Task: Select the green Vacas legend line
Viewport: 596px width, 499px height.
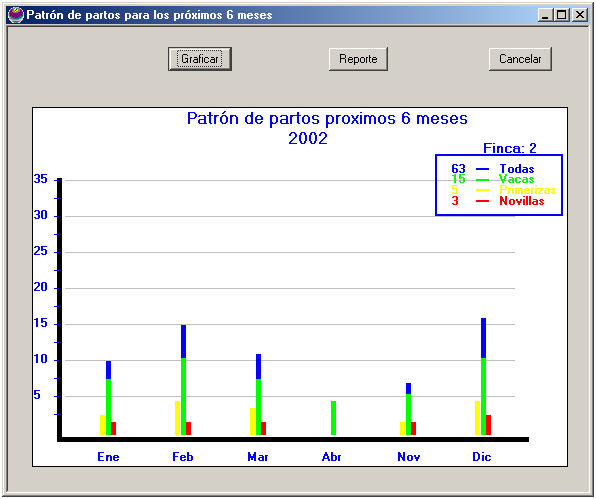Action: pyautogui.click(x=482, y=180)
